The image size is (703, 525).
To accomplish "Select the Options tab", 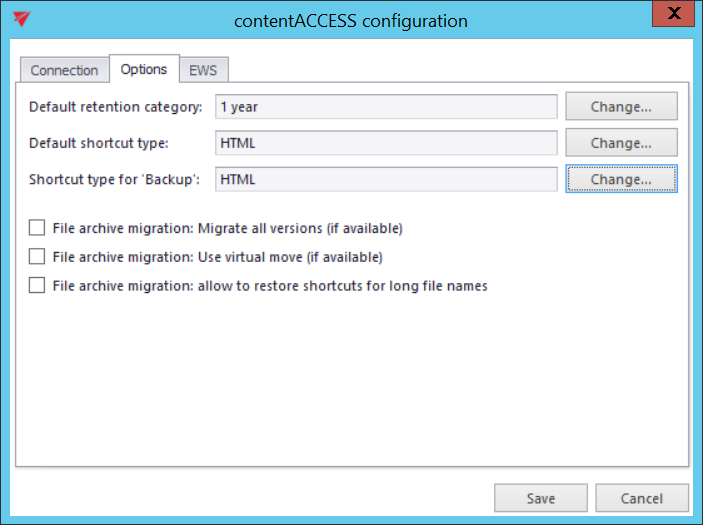I will pyautogui.click(x=144, y=69).
